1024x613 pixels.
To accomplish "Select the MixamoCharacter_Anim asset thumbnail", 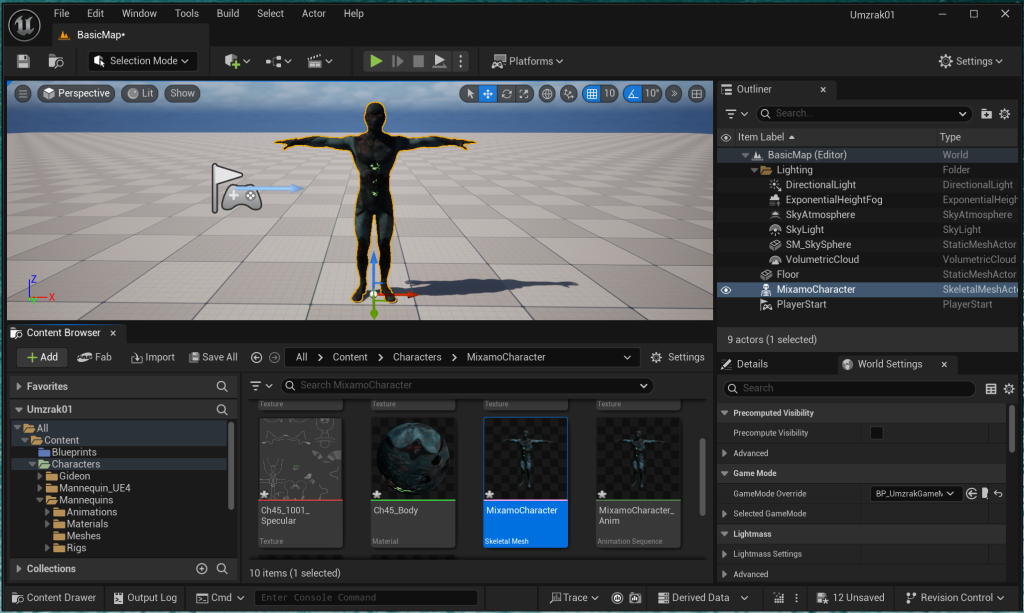I will (x=637, y=482).
